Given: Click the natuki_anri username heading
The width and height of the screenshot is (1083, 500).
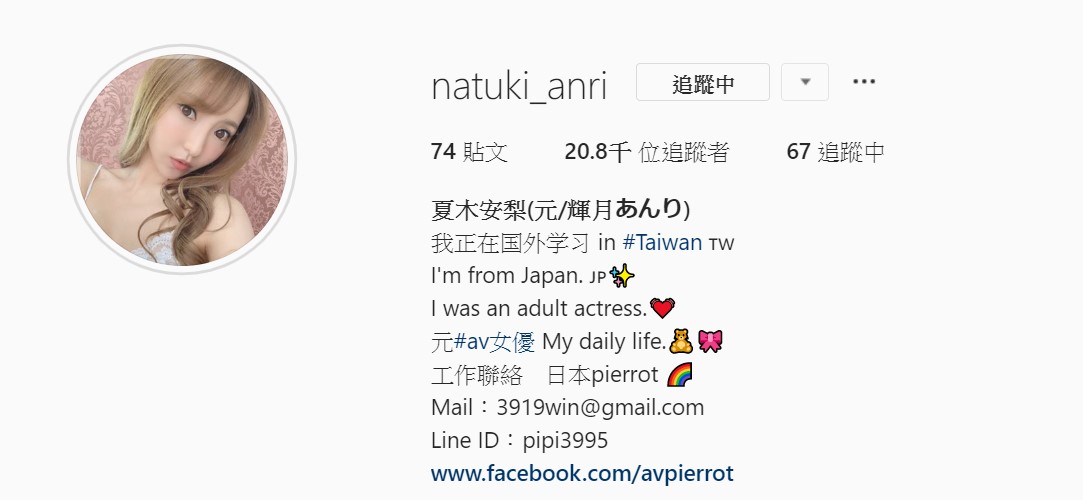Looking at the screenshot, I should (519, 87).
